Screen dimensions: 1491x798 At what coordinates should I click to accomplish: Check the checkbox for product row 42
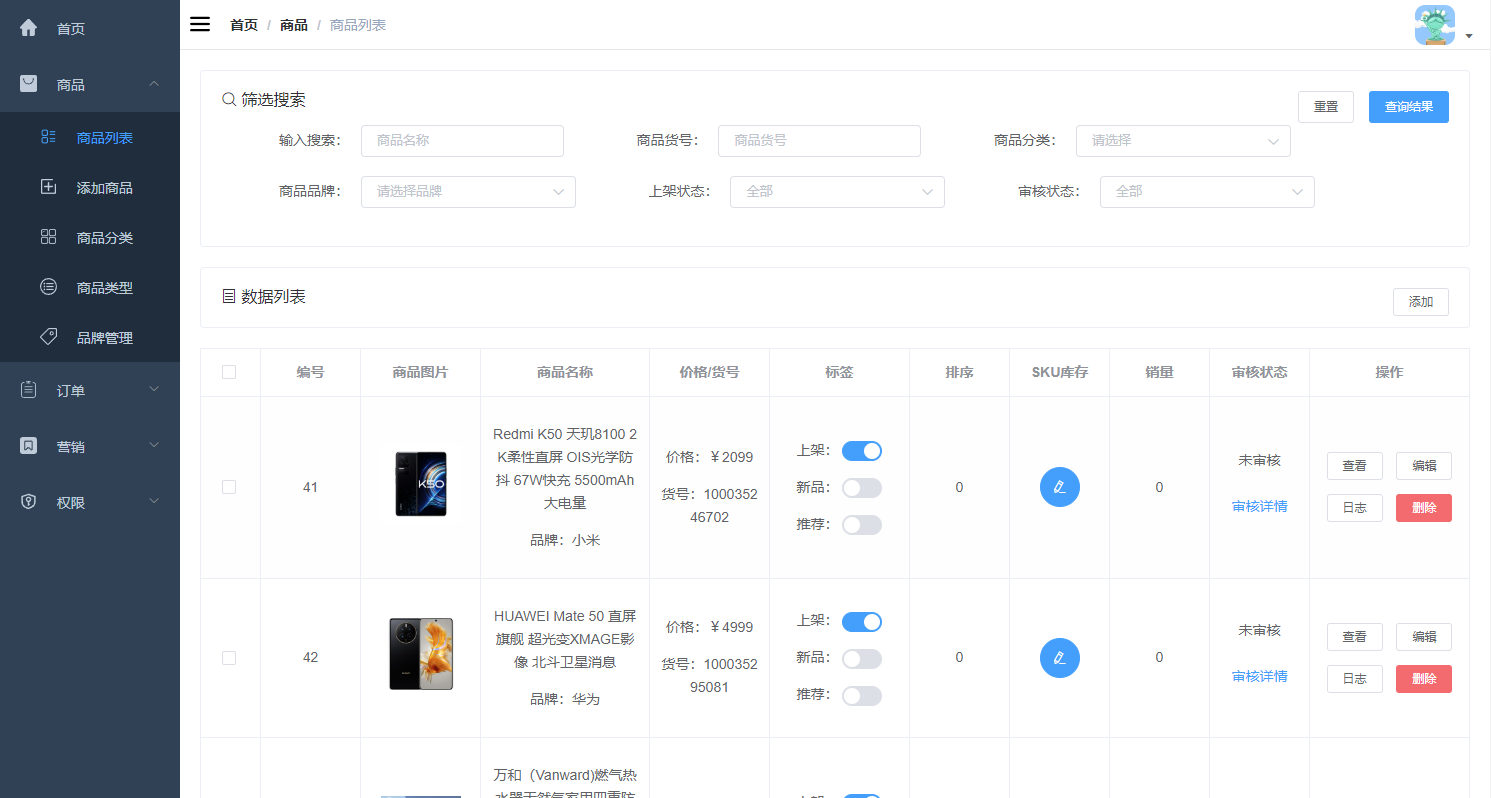229,658
